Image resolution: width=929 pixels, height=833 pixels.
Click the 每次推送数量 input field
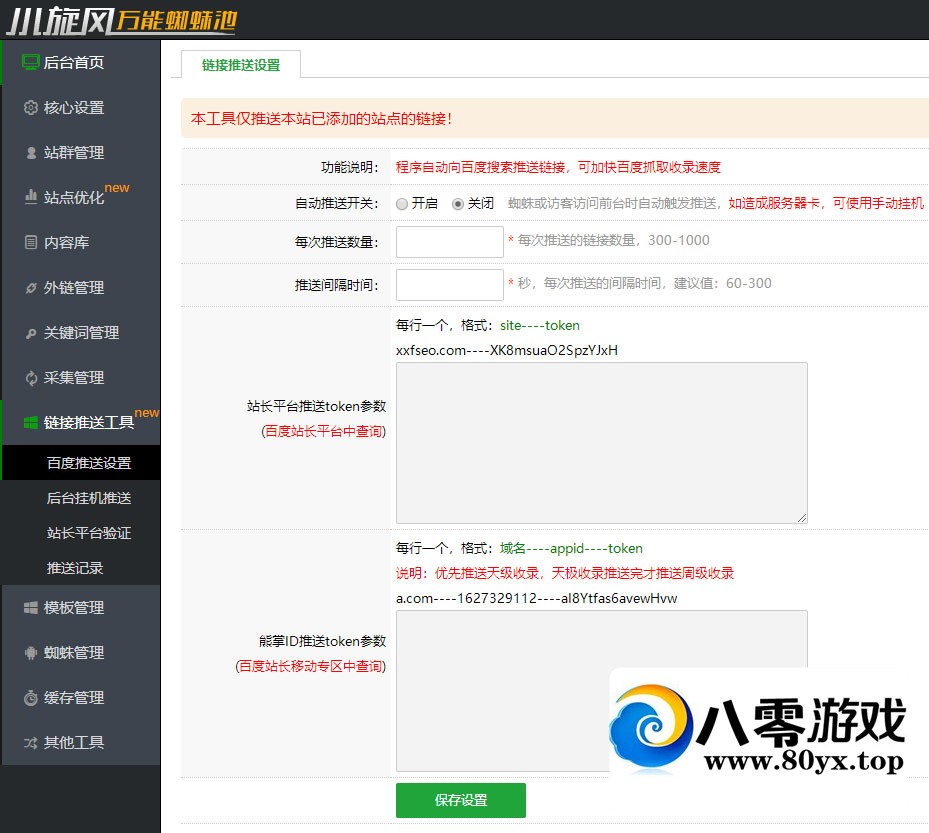pyautogui.click(x=449, y=242)
